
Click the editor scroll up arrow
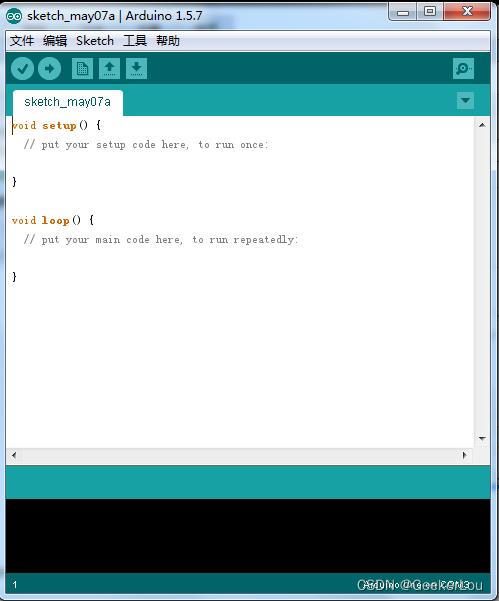point(482,125)
